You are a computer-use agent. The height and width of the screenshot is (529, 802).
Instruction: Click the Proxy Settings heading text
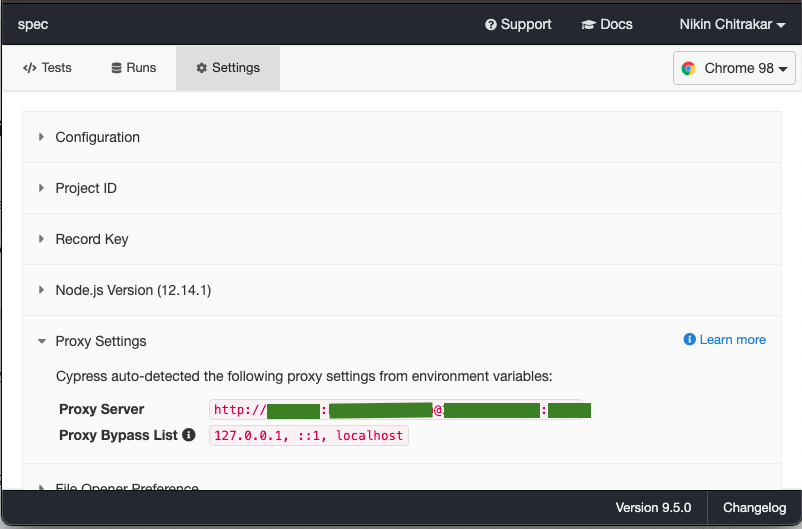(101, 341)
